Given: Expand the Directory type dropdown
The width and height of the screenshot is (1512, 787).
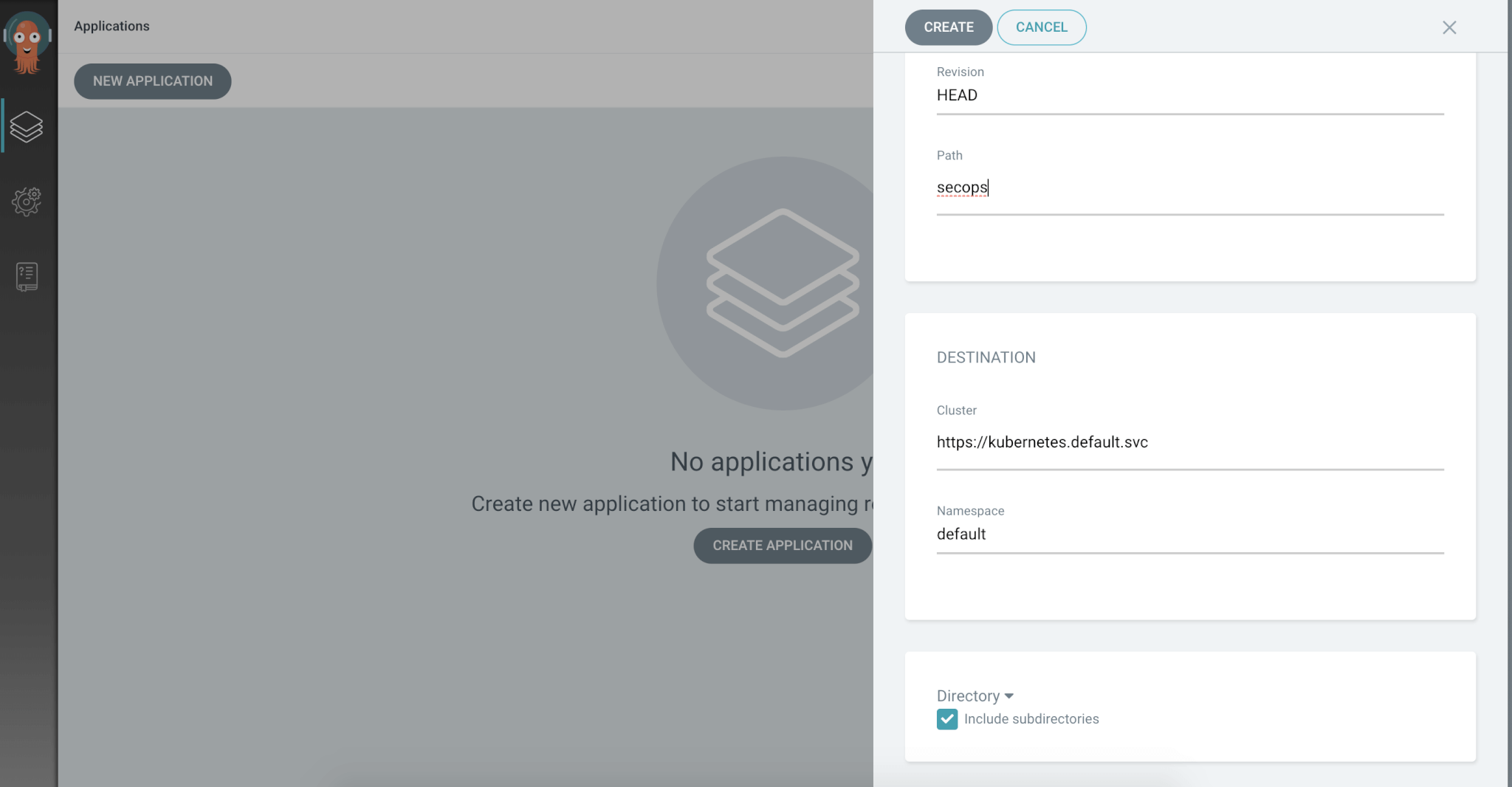Looking at the screenshot, I should [975, 696].
